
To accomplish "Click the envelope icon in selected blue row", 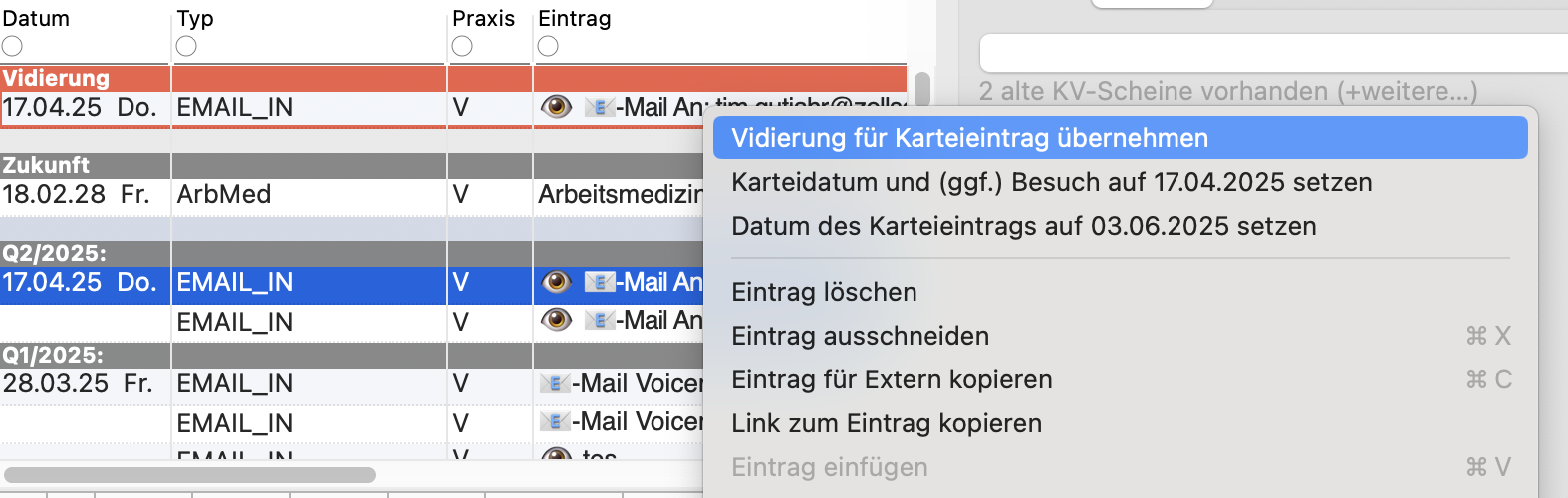I will click(599, 282).
